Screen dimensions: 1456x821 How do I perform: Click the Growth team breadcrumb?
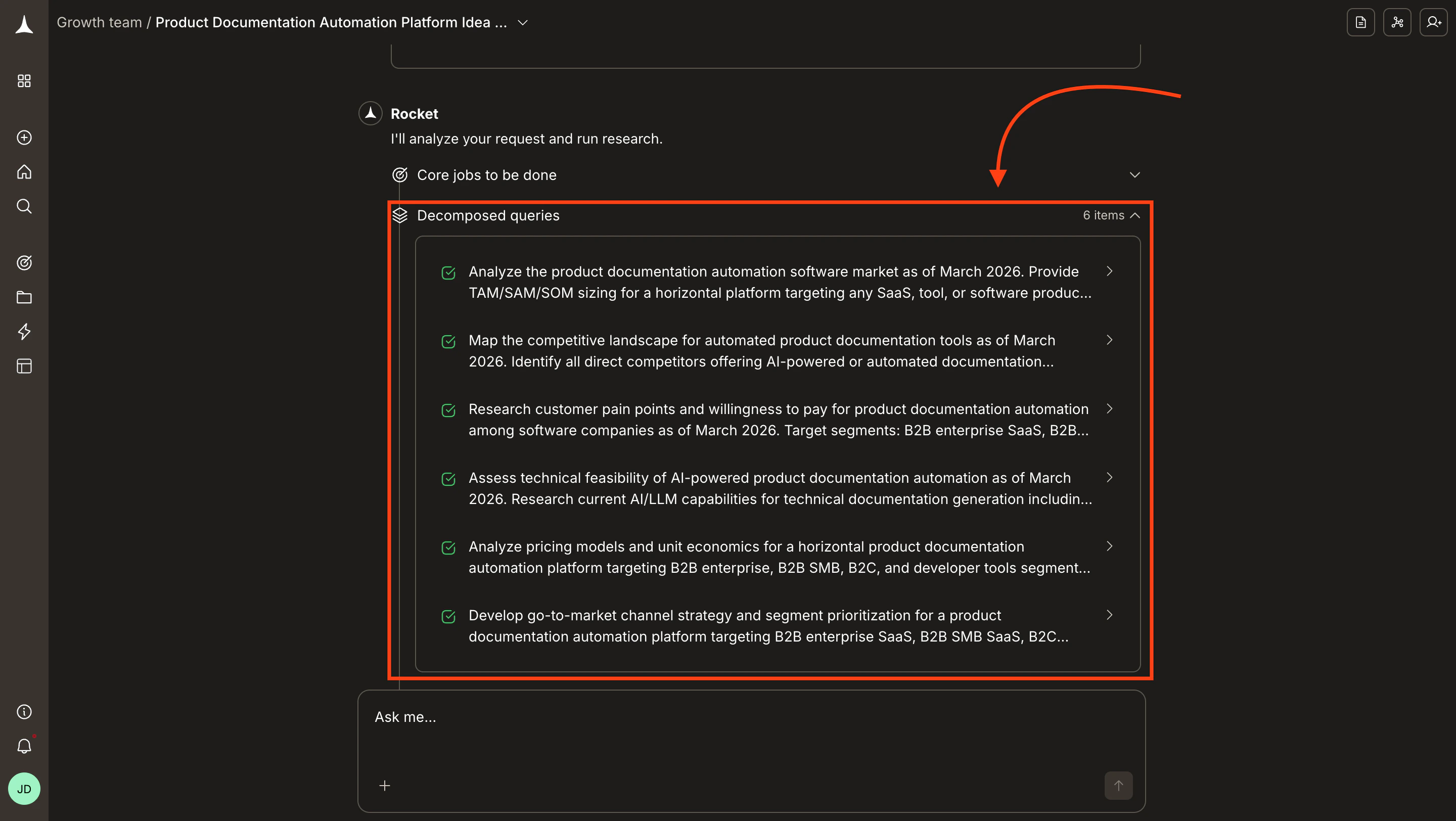click(99, 23)
